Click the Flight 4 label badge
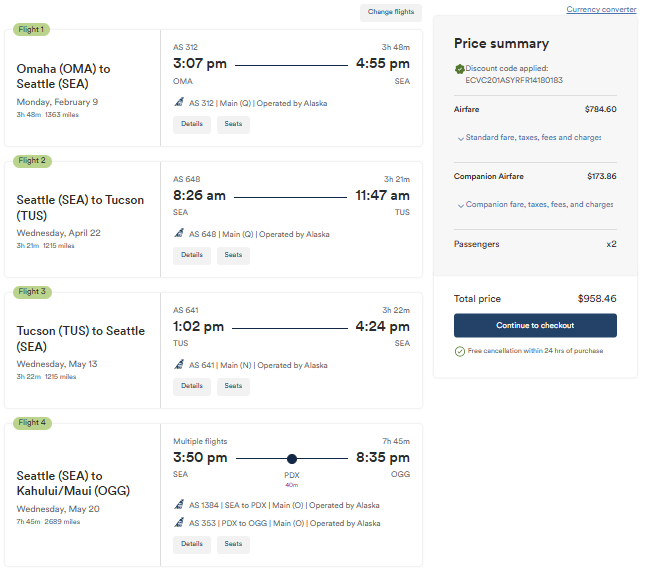648x576 pixels. (32, 423)
